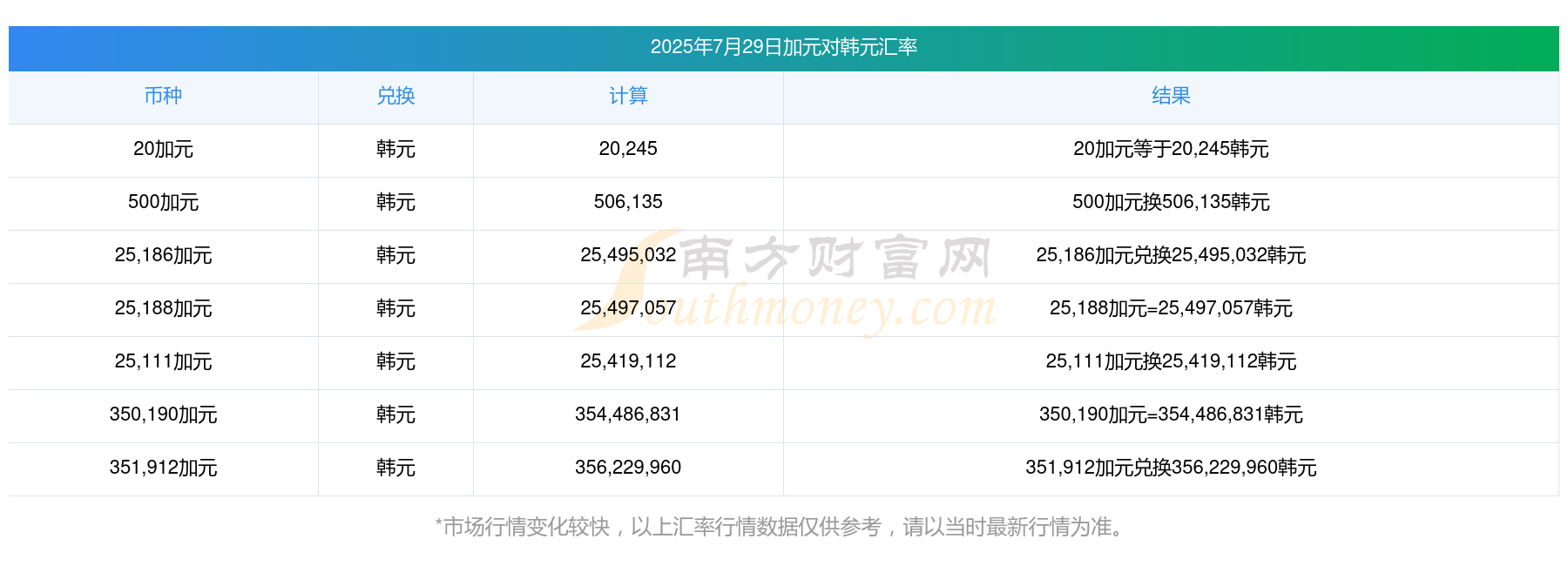Click 韩元 in the 25,186加元 row
This screenshot has height=566, width=1568.
pyautogui.click(x=395, y=255)
